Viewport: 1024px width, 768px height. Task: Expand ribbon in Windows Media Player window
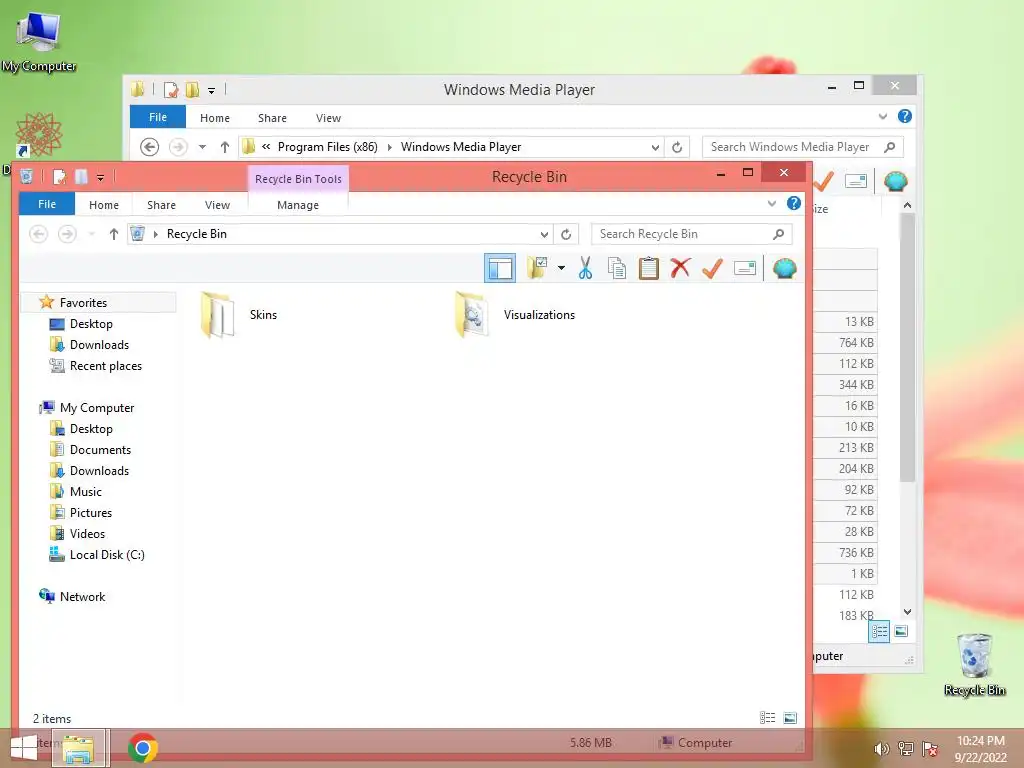[883, 117]
